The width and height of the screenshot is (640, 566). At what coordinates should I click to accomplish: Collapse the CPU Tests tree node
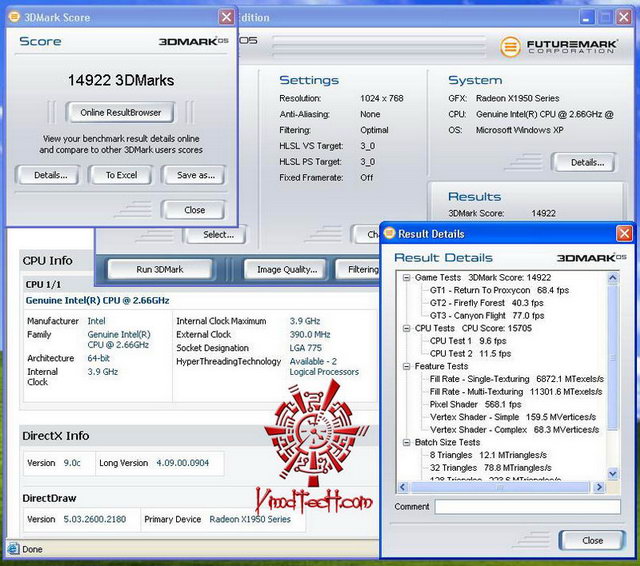[x=406, y=329]
